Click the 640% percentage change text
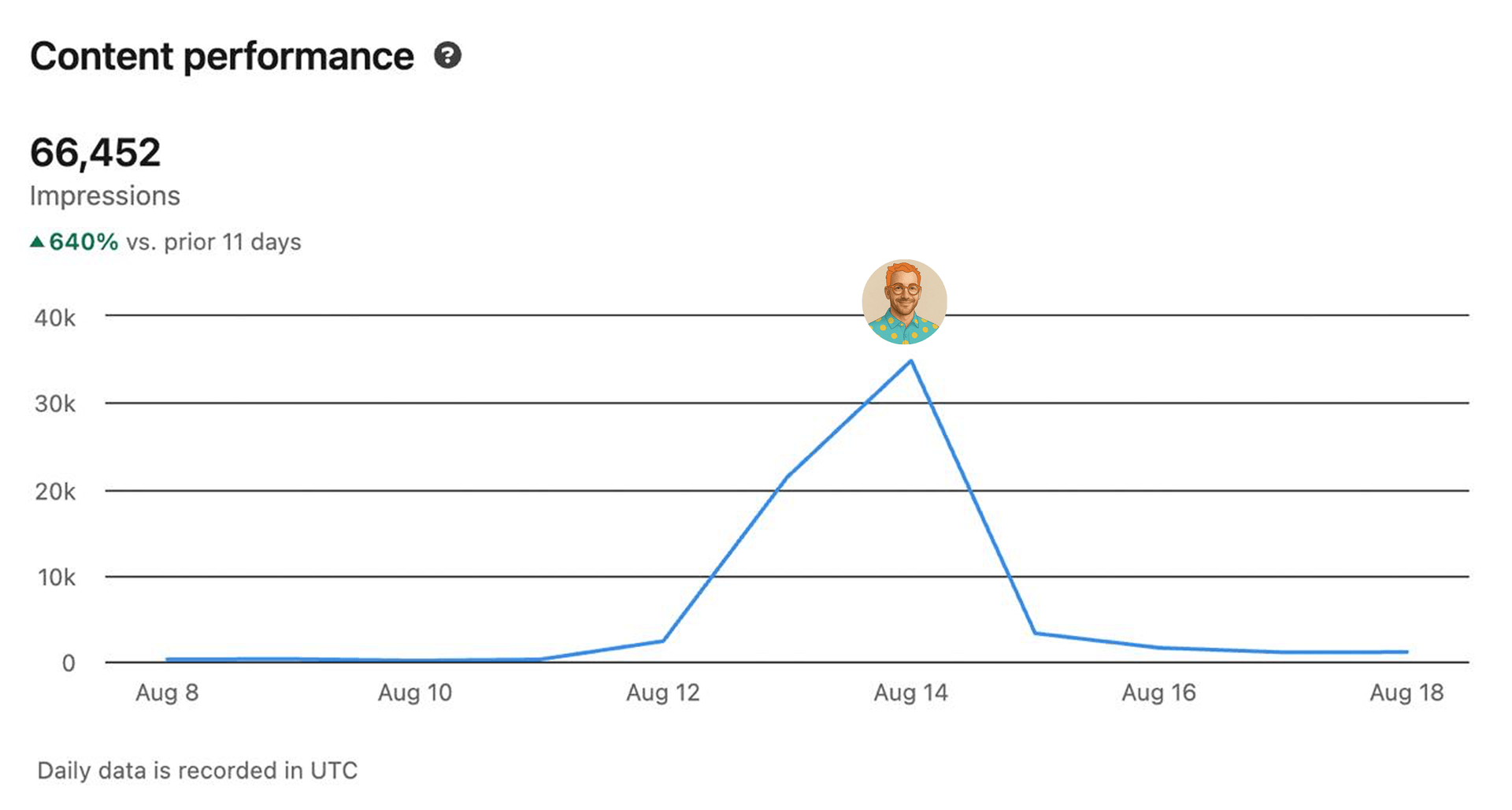 point(83,242)
